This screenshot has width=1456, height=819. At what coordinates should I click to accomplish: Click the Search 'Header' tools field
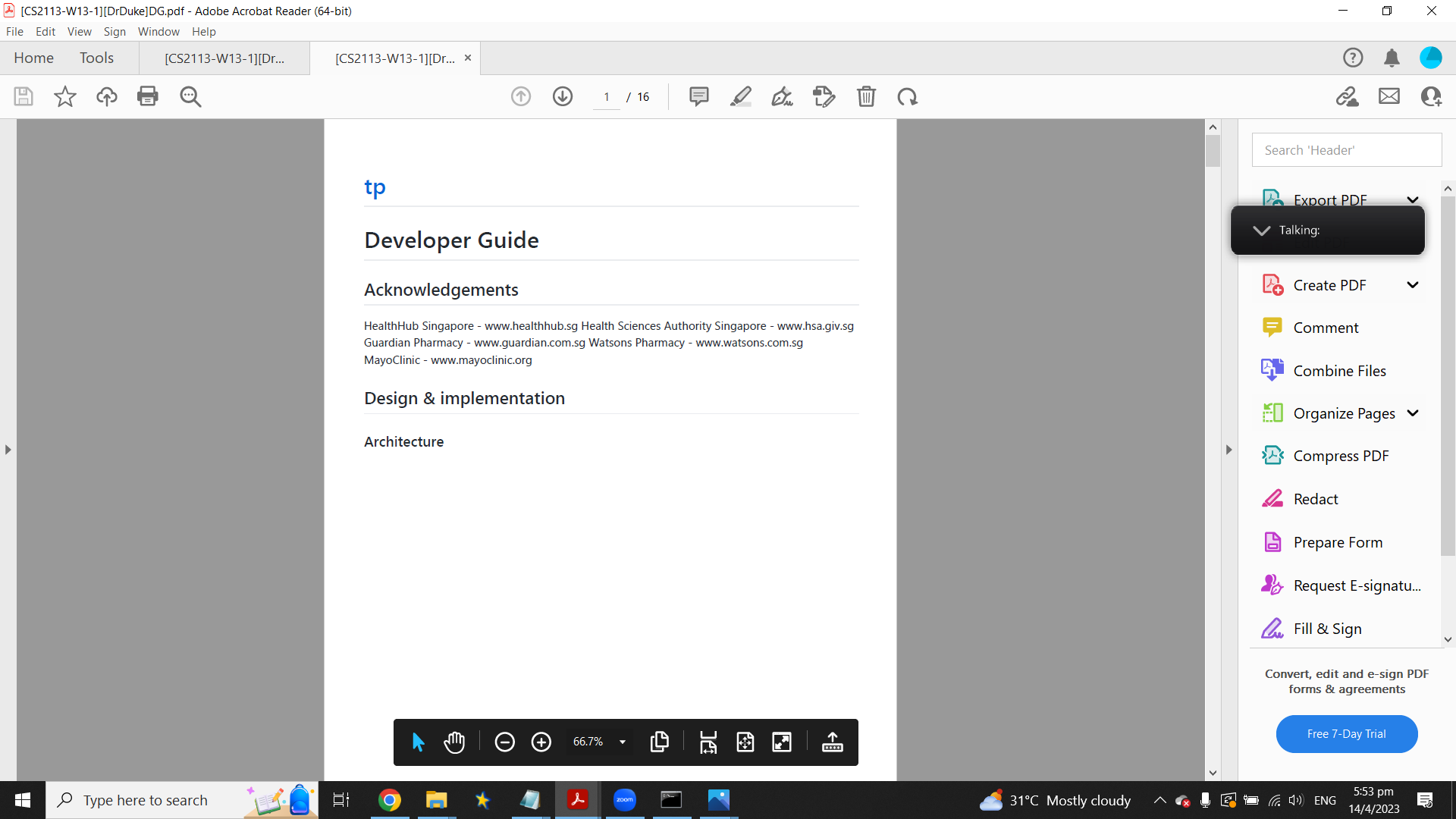click(1346, 150)
